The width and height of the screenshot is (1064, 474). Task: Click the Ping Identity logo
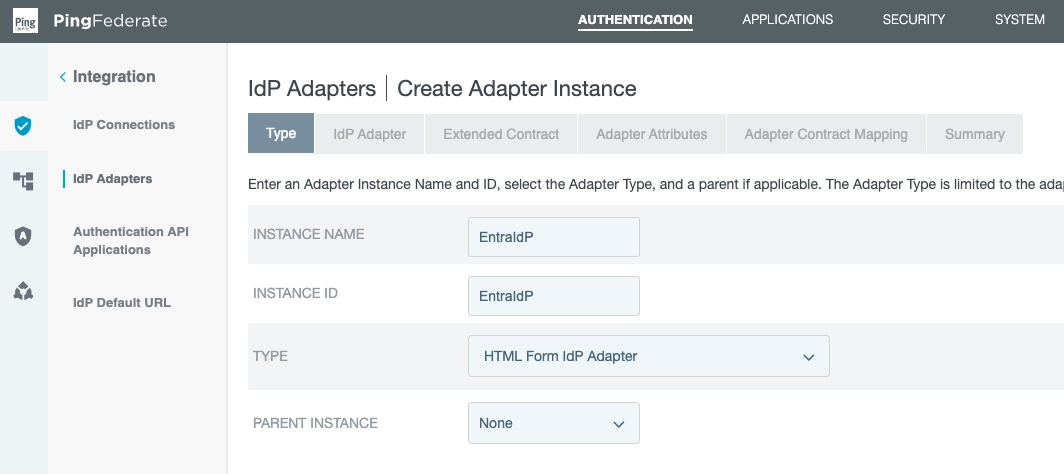point(27,21)
